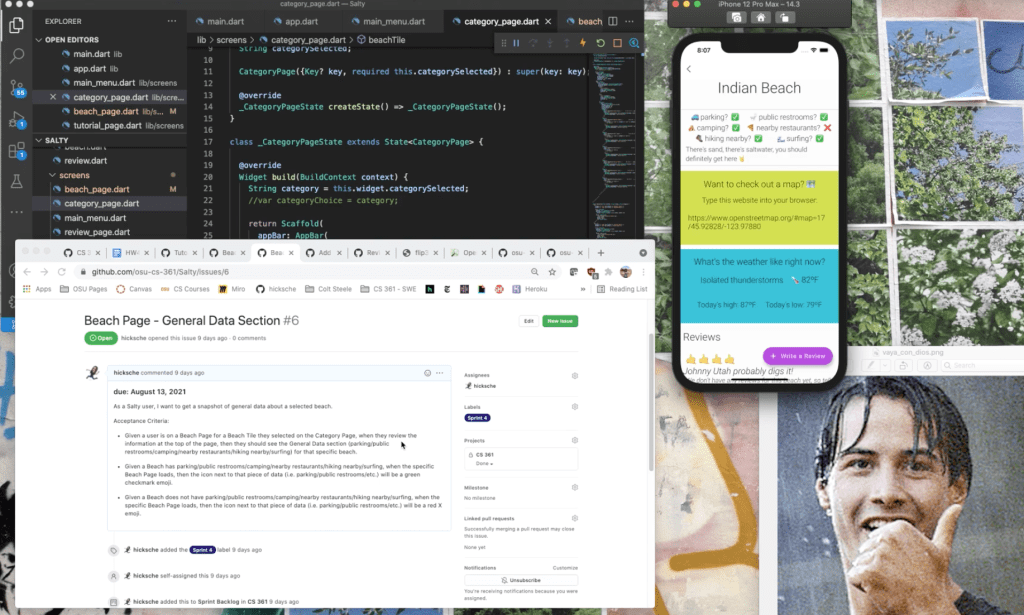Open review_page.dart in the file tree
Screen dimensions: 1024x615
[95, 232]
